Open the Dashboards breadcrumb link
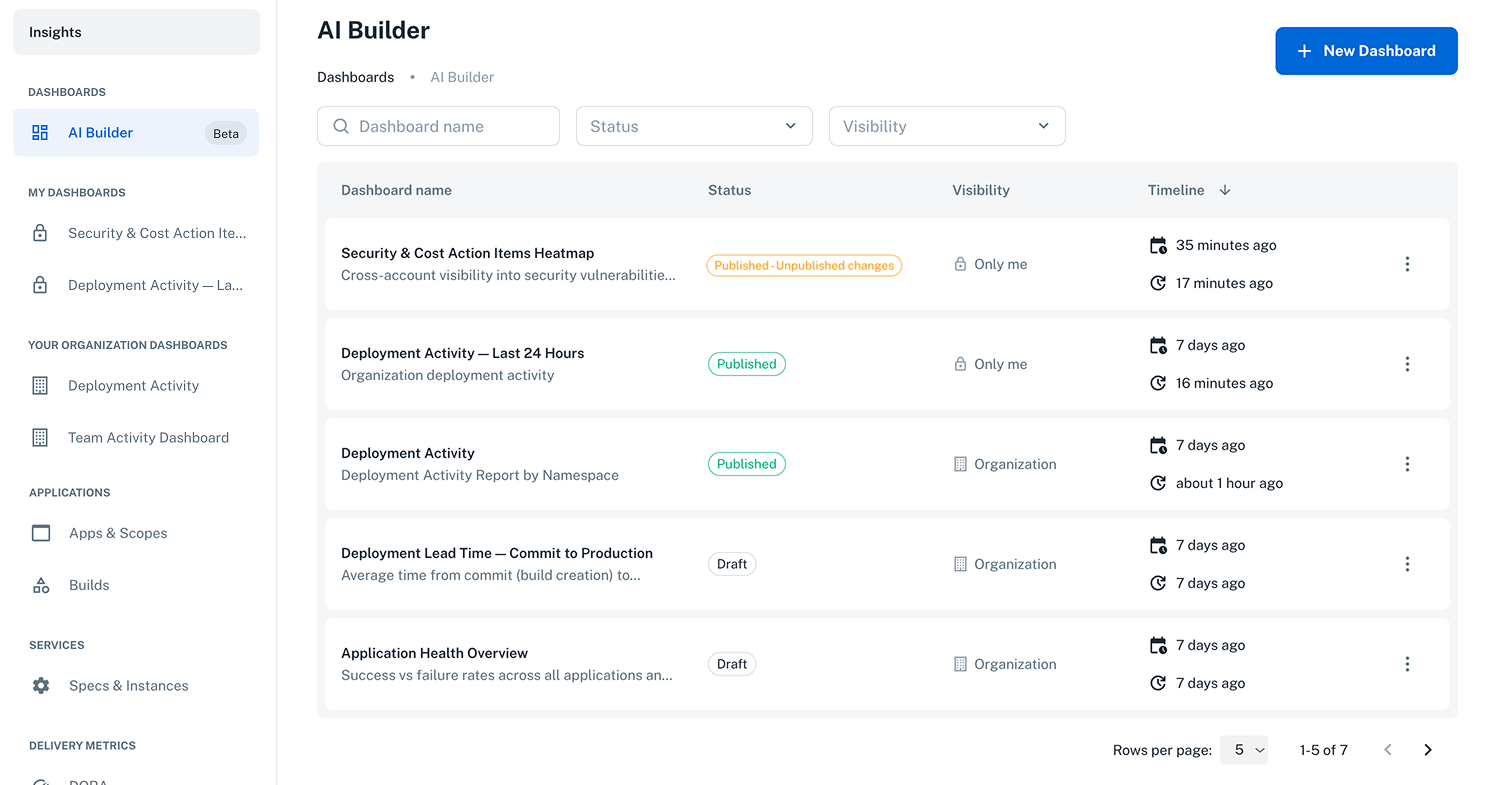Image resolution: width=1487 pixels, height=785 pixels. click(x=355, y=76)
